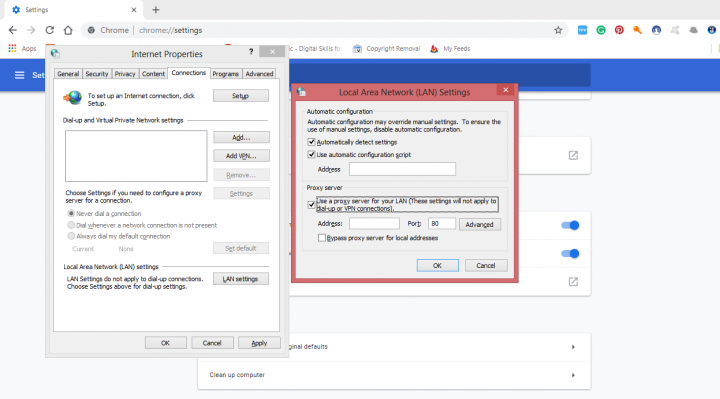Uncheck Automatically detect settings
Viewport: 720px width, 399px height.
coord(311,142)
